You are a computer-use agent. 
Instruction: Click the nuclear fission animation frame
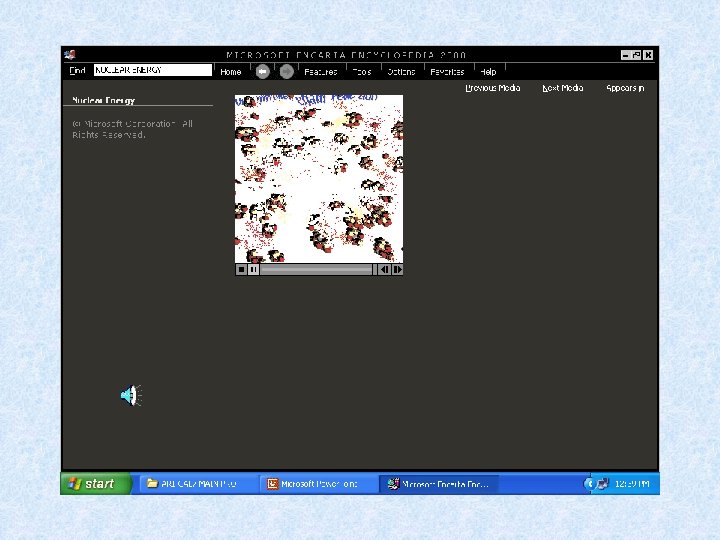(x=319, y=179)
